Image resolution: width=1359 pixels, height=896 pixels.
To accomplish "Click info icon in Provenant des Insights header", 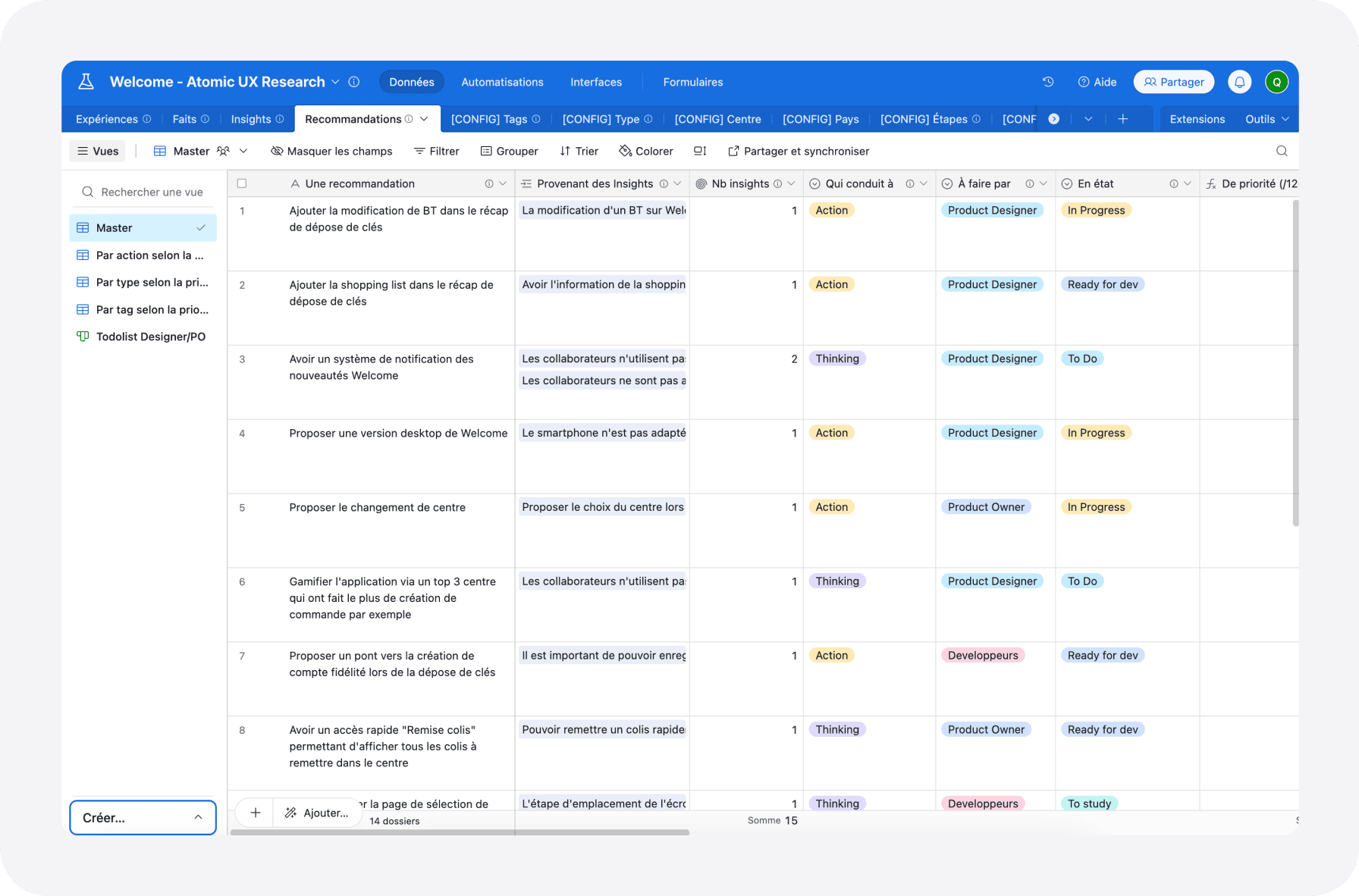I will pyautogui.click(x=664, y=183).
